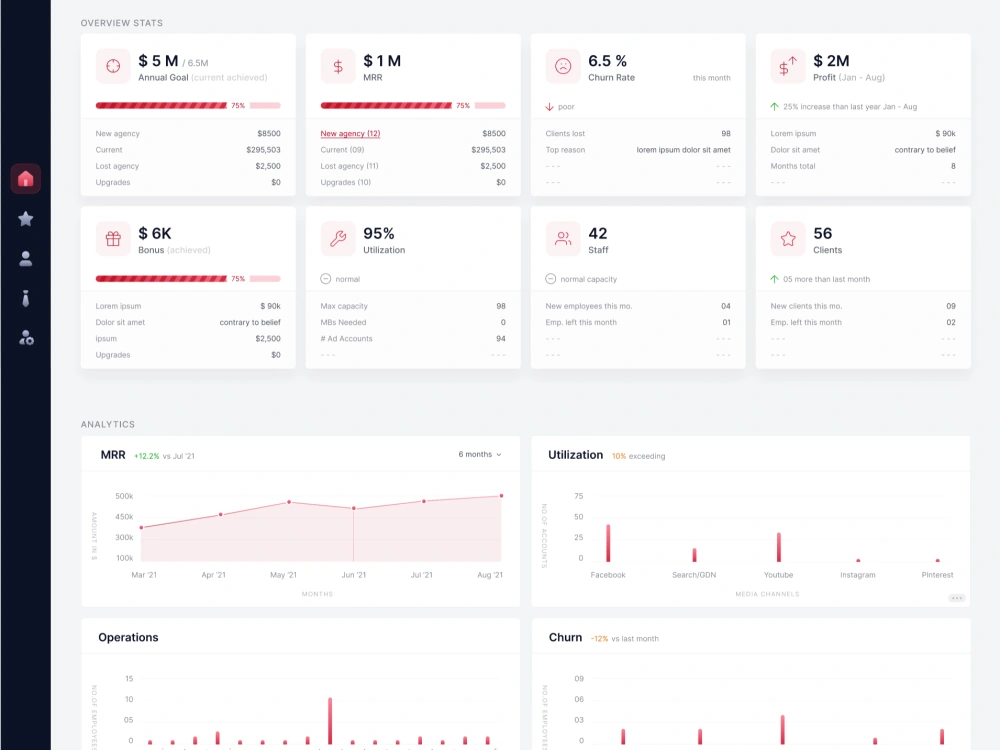The height and width of the screenshot is (750, 1000).
Task: Click 'this month' label on Churn Rate
Action: point(712,78)
